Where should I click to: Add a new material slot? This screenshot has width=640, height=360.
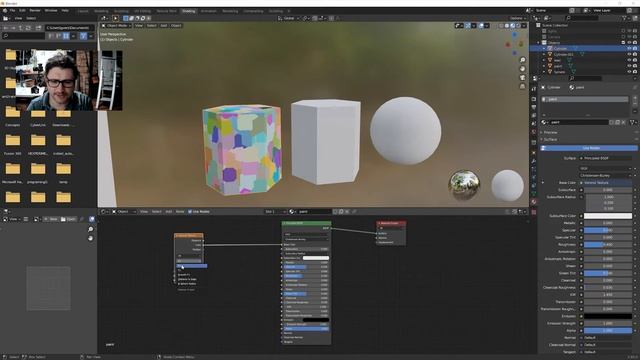pos(635,98)
